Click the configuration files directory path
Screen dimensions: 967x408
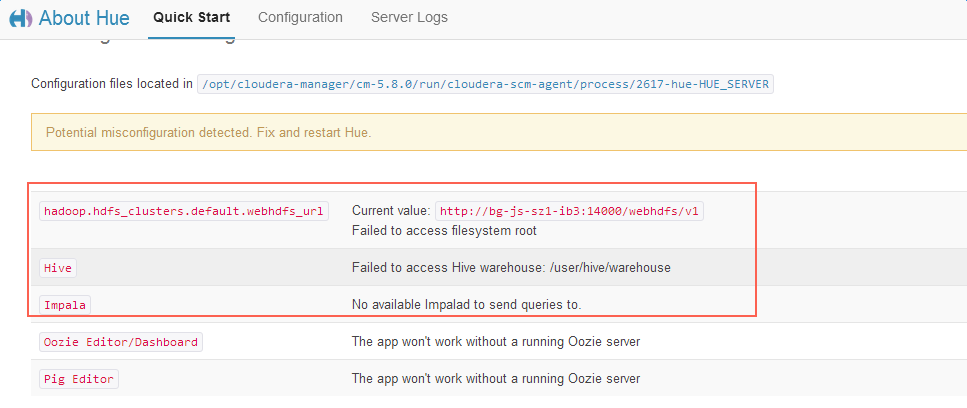[x=485, y=84]
